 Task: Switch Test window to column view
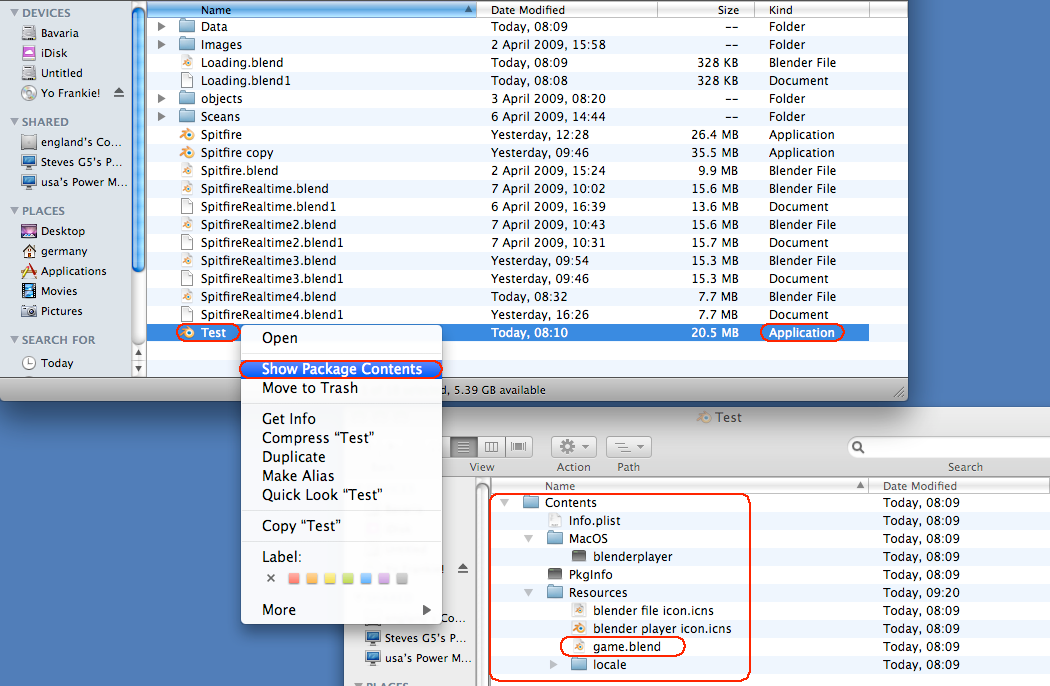click(491, 447)
